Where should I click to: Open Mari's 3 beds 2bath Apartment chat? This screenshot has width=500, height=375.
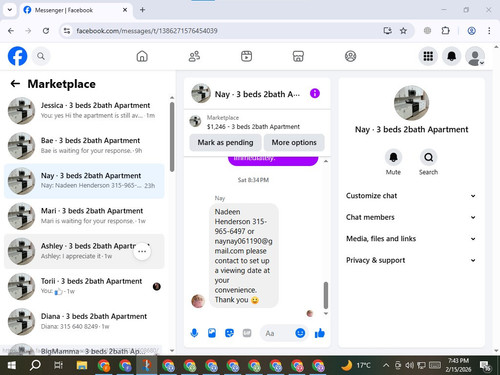[84, 216]
